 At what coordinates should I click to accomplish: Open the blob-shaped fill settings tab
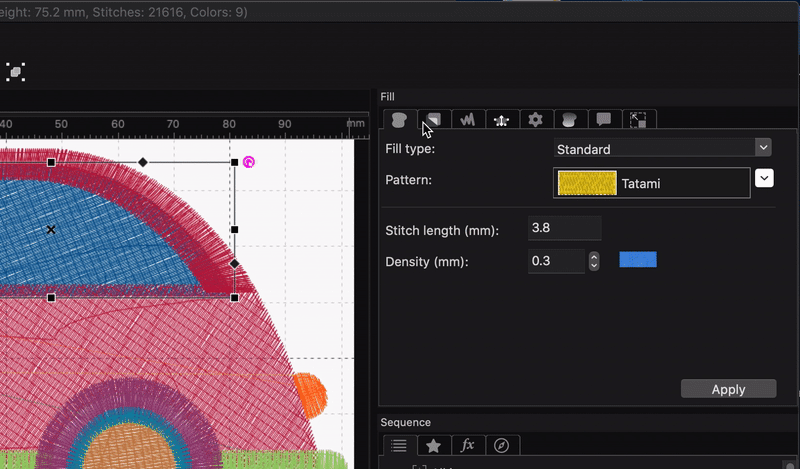coord(399,120)
